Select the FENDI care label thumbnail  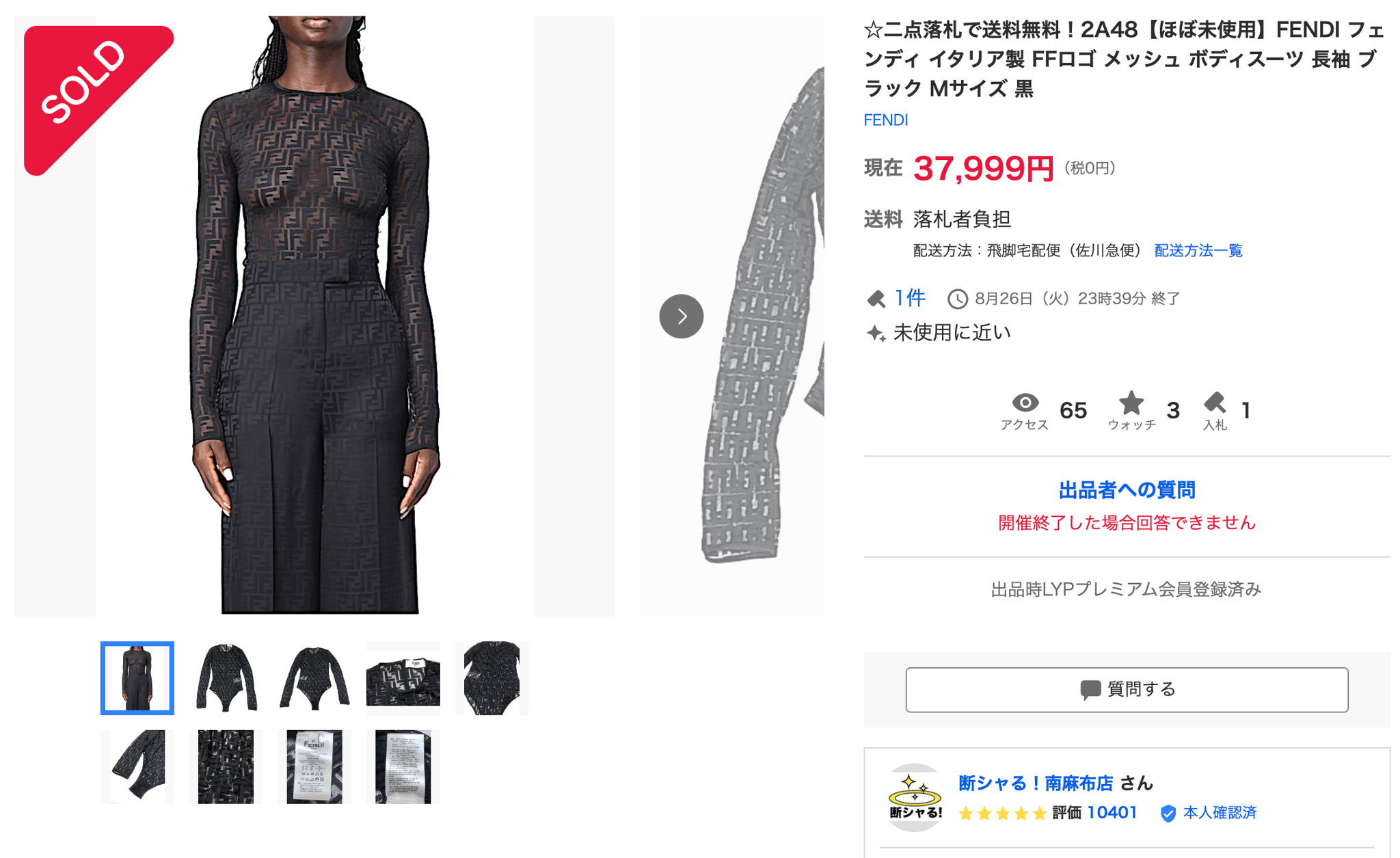tap(314, 766)
